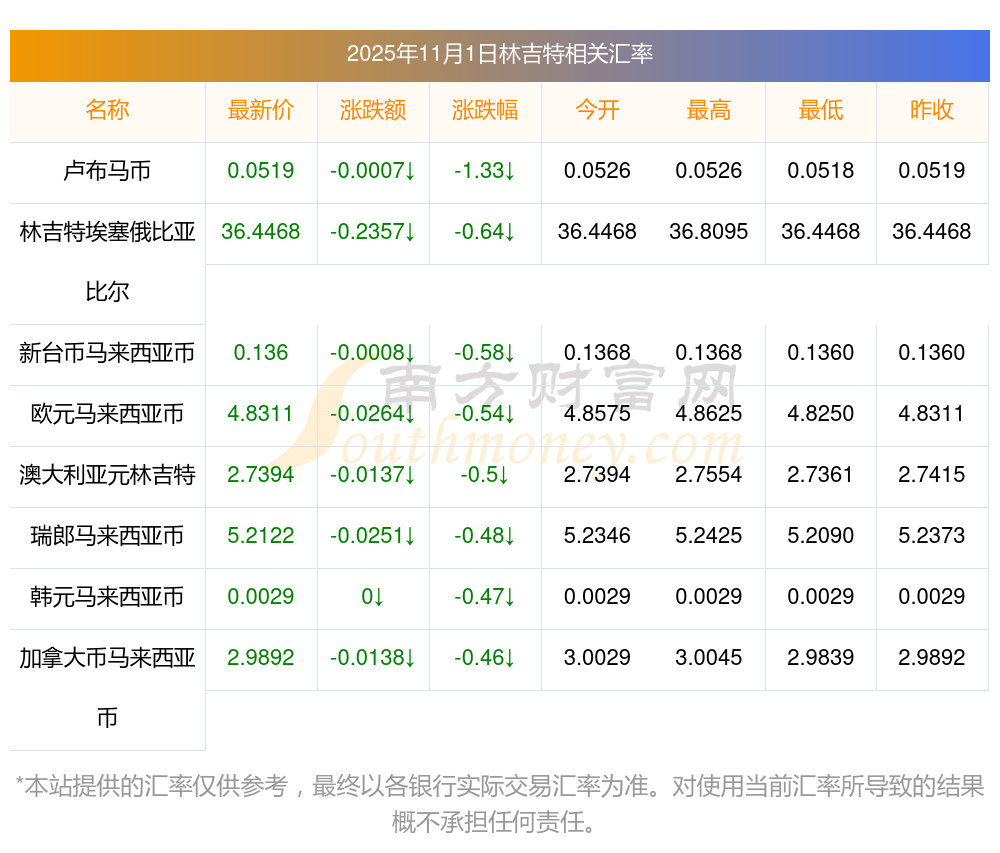This screenshot has width=1000, height=853.
Task: Click 加拿大币 highest value 3.0045
Action: coord(709,657)
